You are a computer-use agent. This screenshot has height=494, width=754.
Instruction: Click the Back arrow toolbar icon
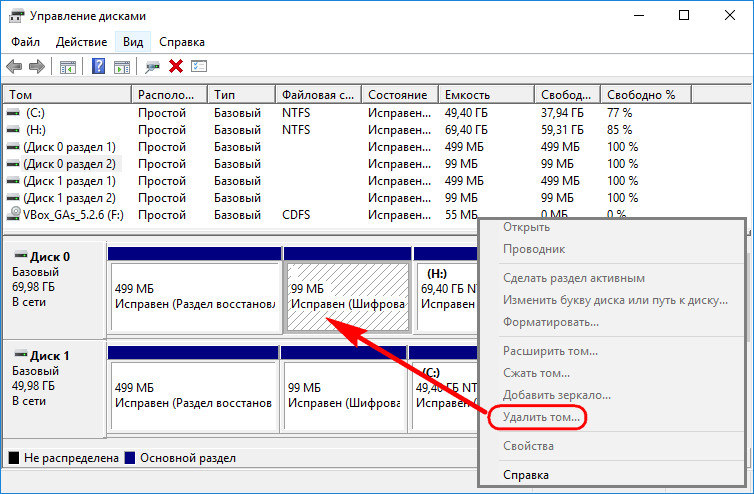pos(14,66)
